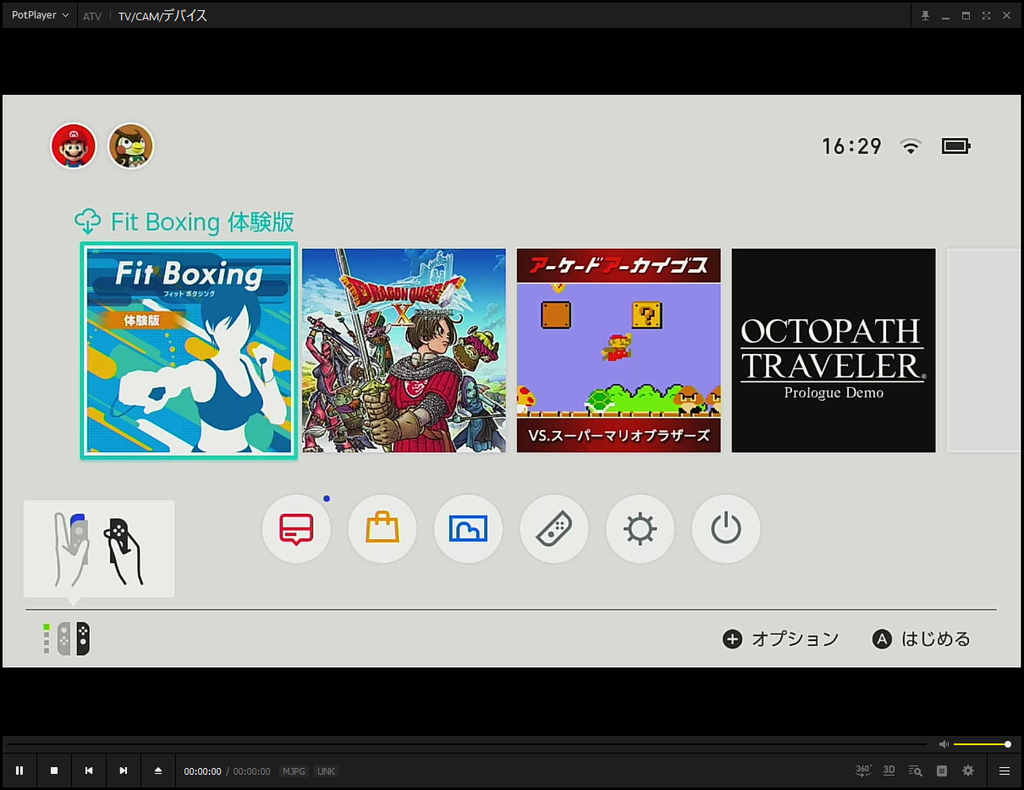The width and height of the screenshot is (1024, 790).
Task: Adjust the yellow volume slider
Action: (x=982, y=744)
